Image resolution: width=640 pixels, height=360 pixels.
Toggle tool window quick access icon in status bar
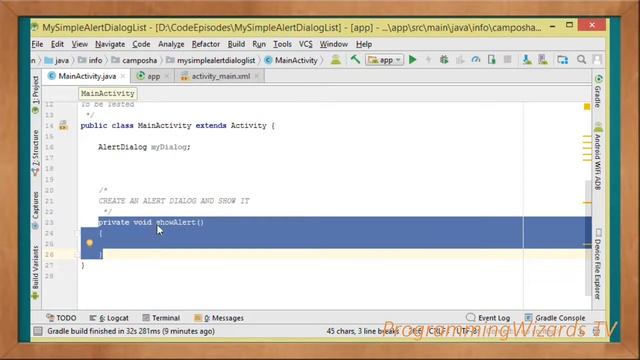tap(38, 331)
